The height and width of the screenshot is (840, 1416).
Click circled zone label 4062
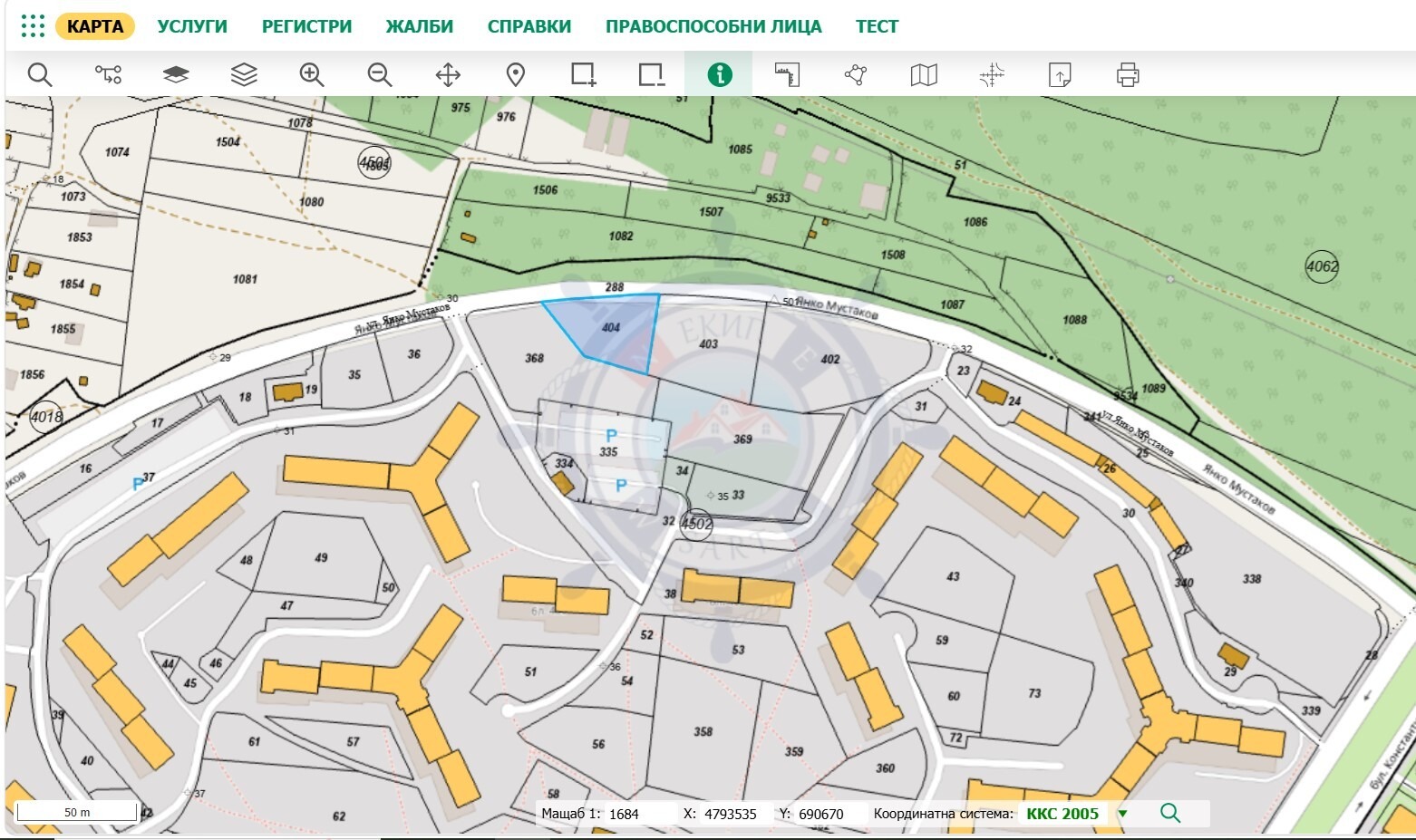(1322, 266)
